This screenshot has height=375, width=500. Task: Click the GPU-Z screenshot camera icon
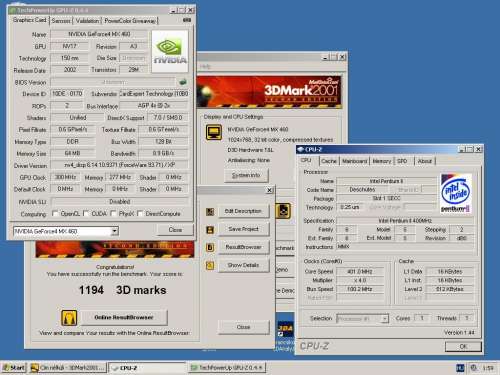point(187,20)
